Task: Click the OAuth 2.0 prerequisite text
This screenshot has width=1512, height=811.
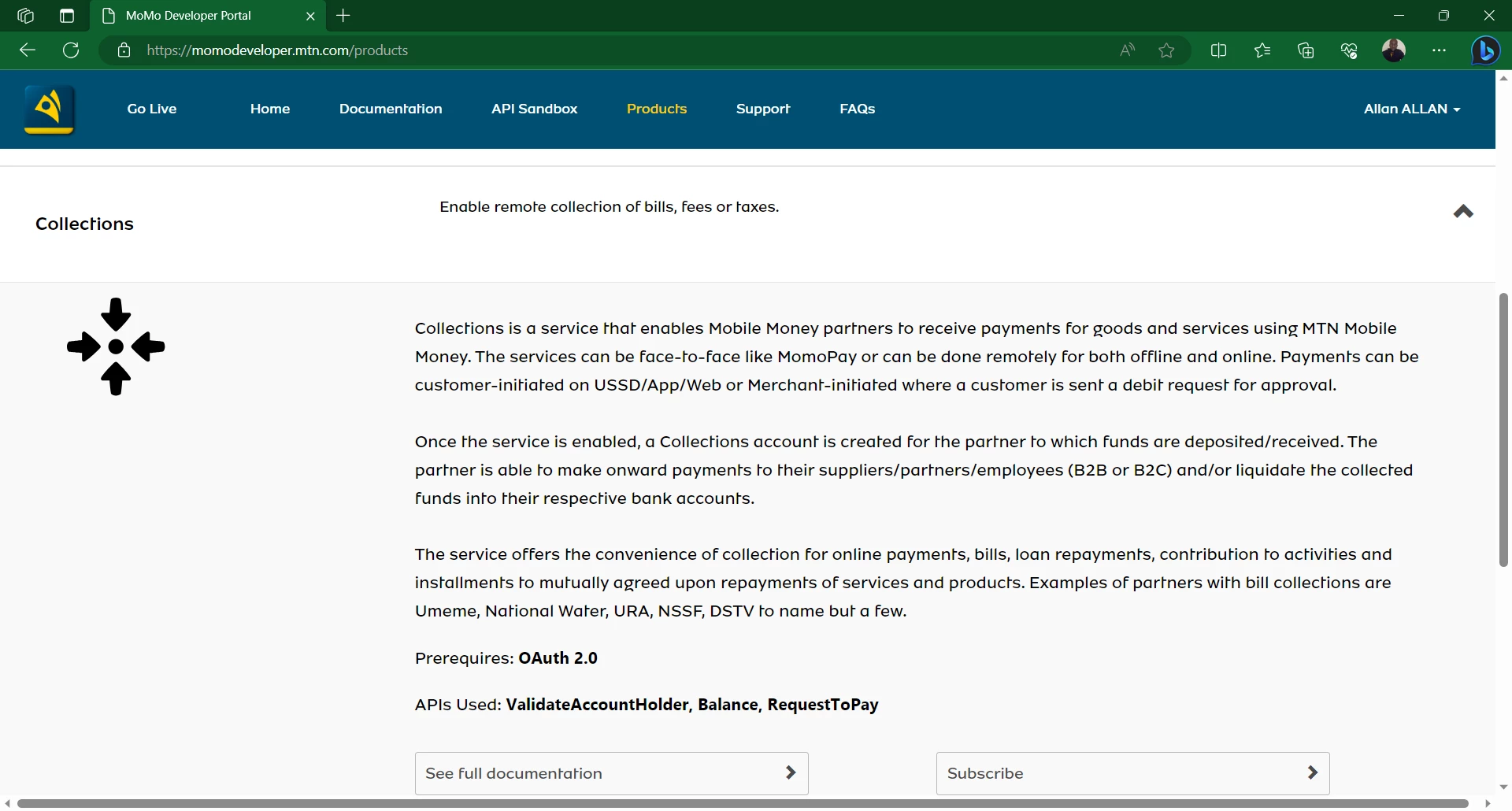Action: pyautogui.click(x=558, y=658)
